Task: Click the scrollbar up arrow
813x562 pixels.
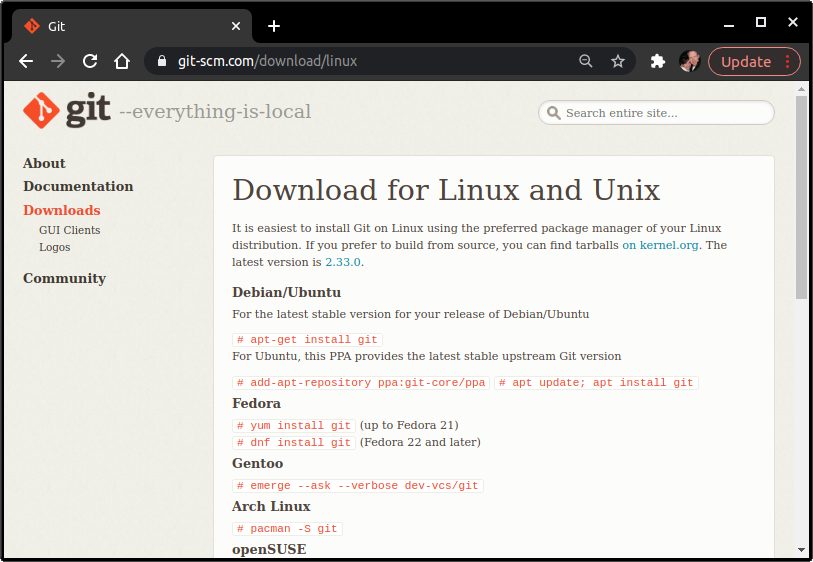Action: (802, 89)
